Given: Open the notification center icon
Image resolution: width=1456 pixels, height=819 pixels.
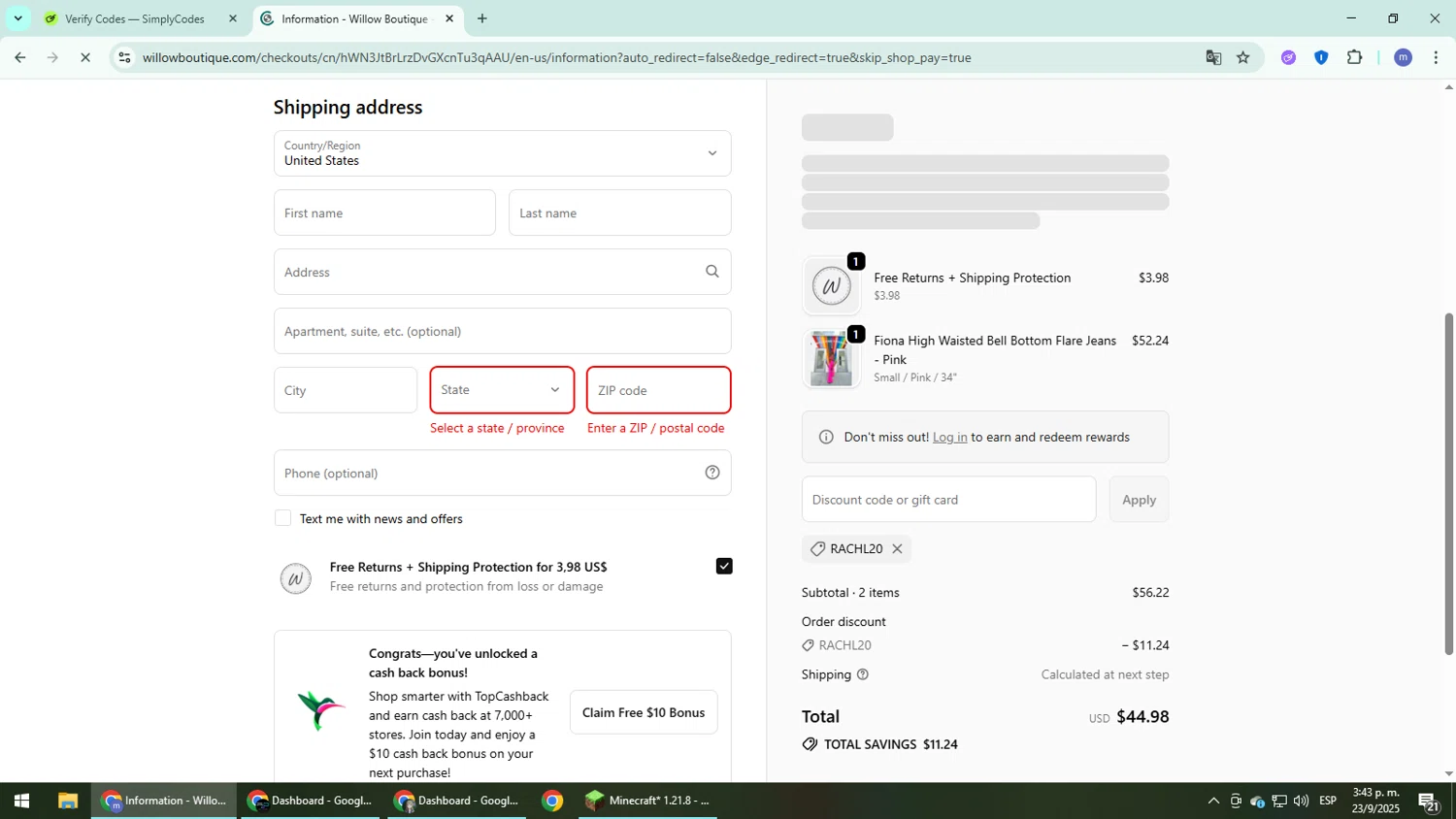Looking at the screenshot, I should [x=1429, y=802].
